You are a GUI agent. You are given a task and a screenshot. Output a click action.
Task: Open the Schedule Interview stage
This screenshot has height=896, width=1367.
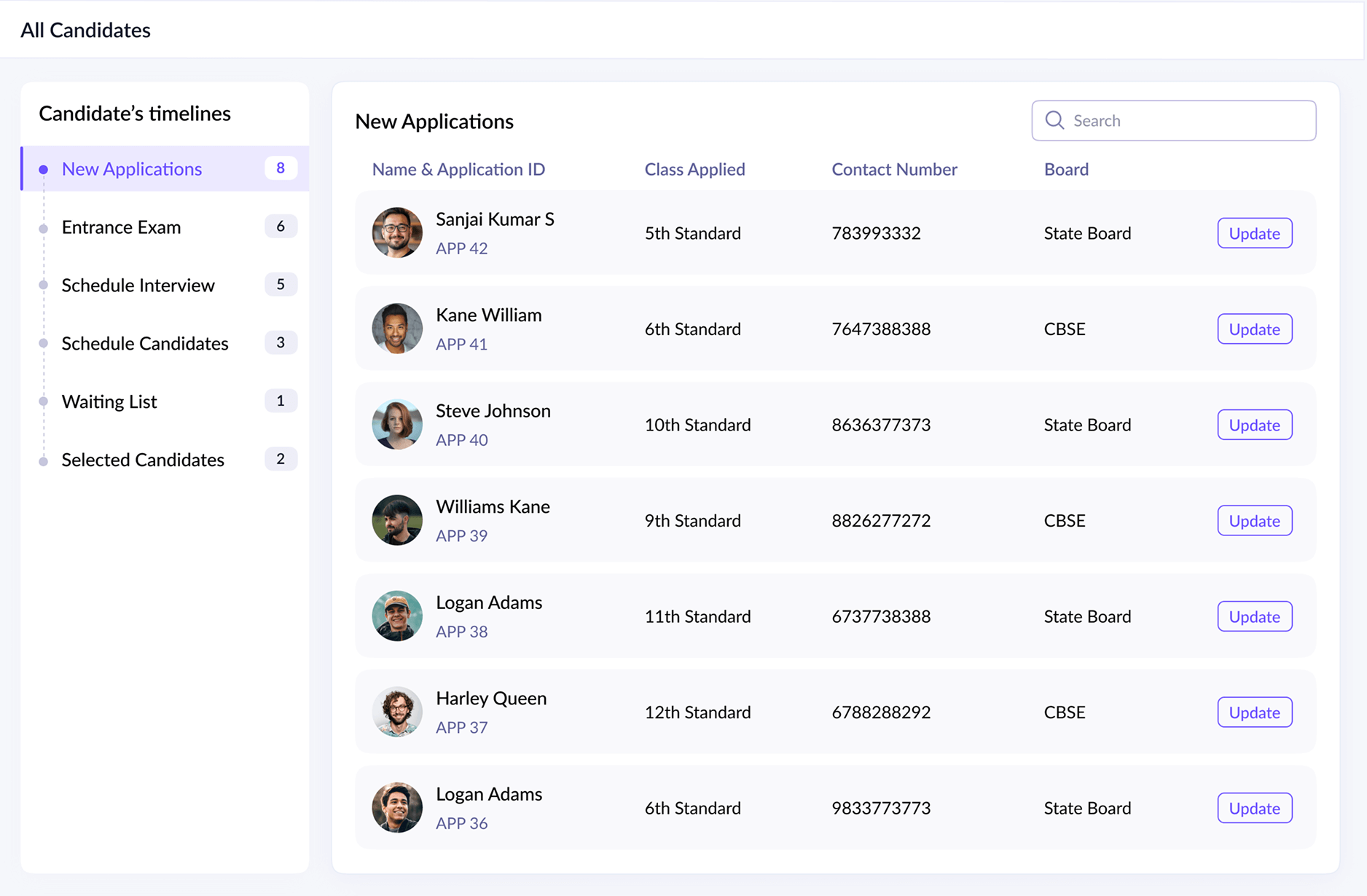pyautogui.click(x=138, y=285)
